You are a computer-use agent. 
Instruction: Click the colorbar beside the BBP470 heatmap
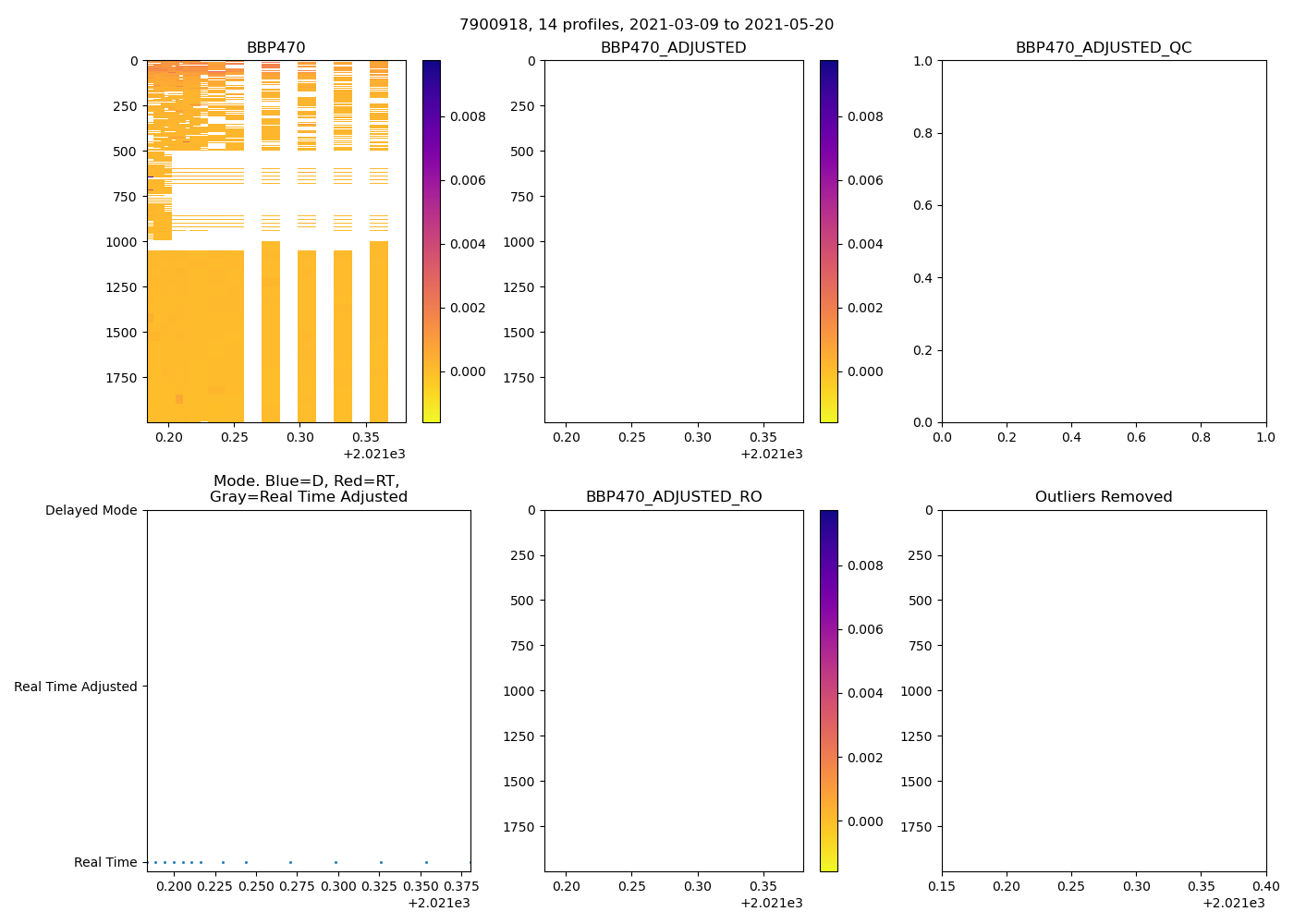432,241
